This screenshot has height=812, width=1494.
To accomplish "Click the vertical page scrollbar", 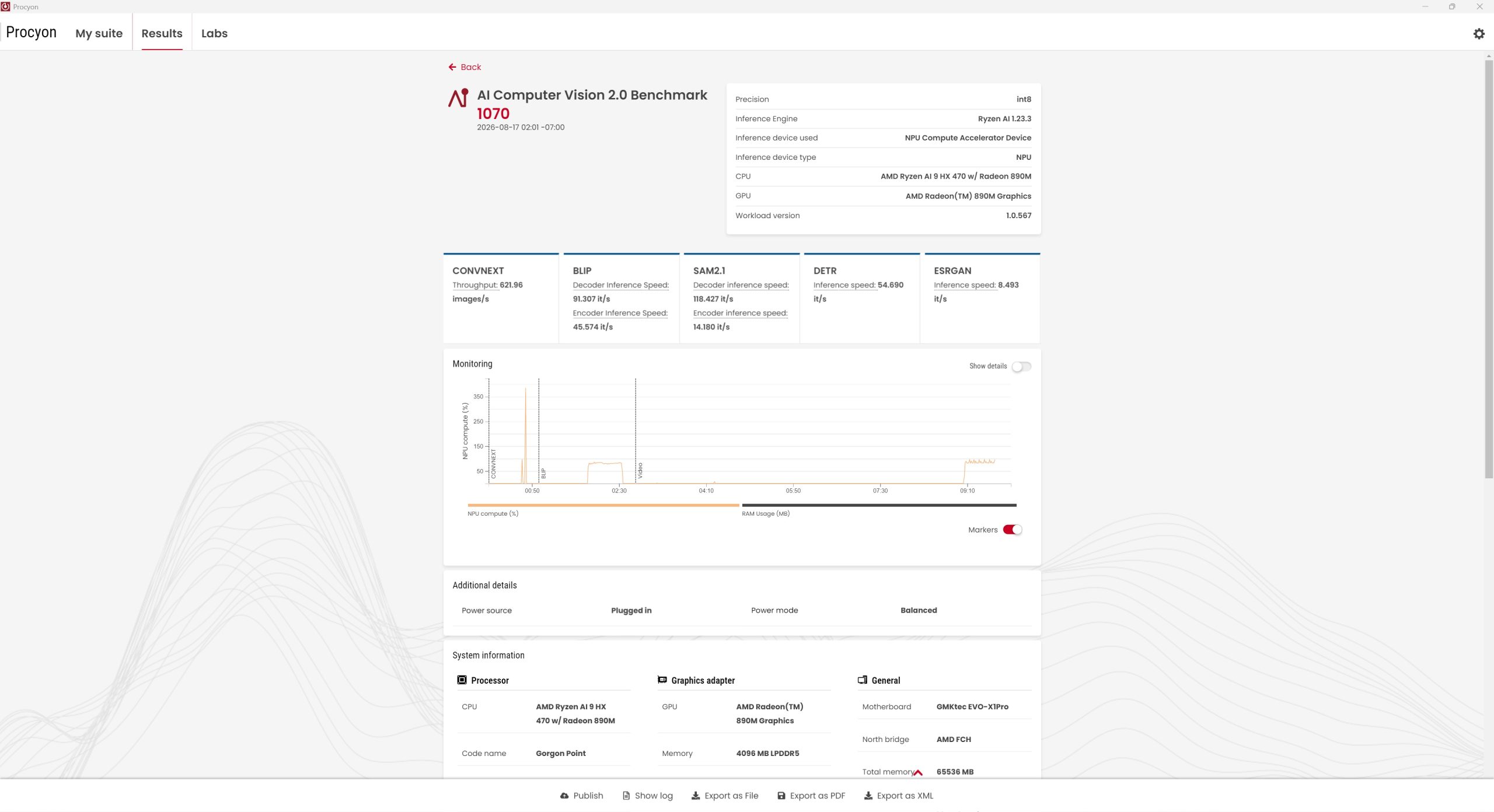I will (x=1489, y=268).
